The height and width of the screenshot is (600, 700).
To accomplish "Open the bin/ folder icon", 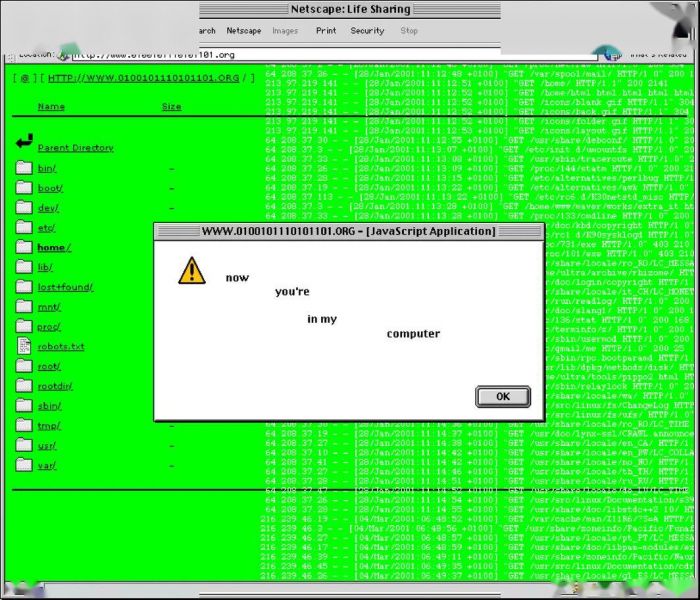I will pos(24,168).
